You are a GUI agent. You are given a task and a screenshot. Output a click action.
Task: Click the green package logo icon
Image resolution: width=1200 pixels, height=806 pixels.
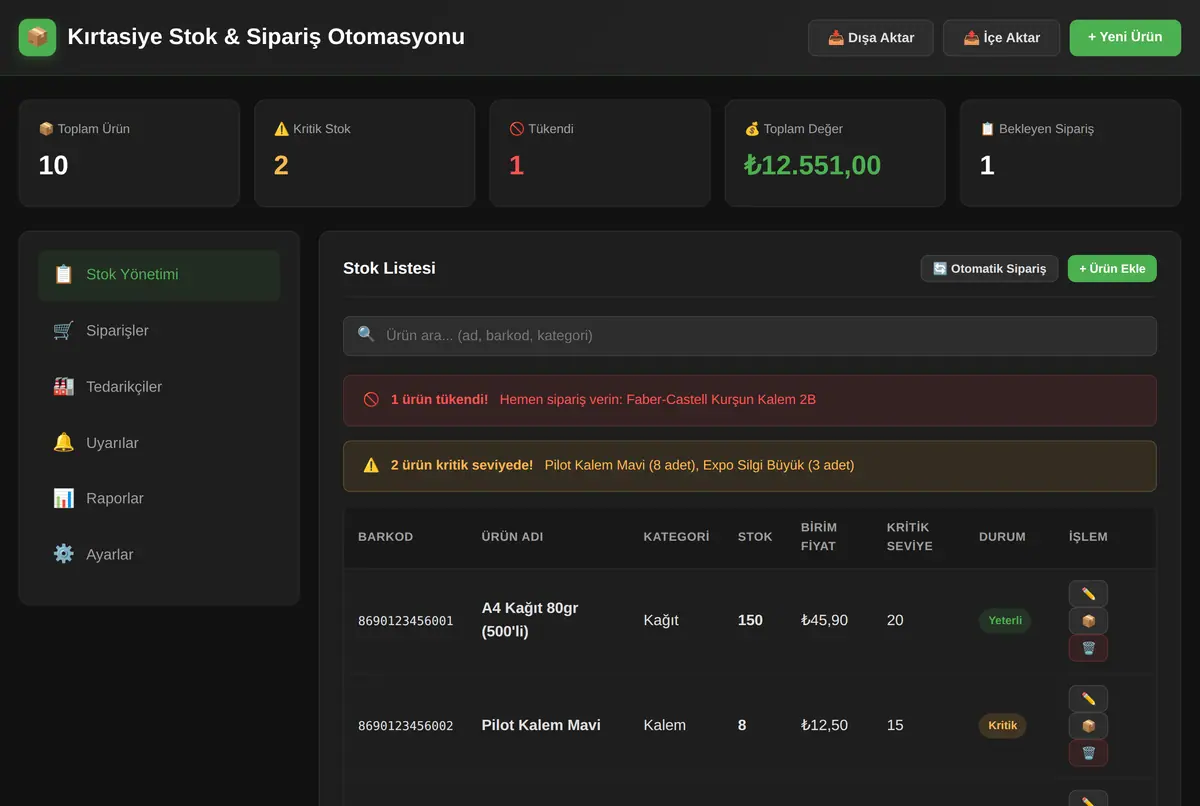click(37, 37)
